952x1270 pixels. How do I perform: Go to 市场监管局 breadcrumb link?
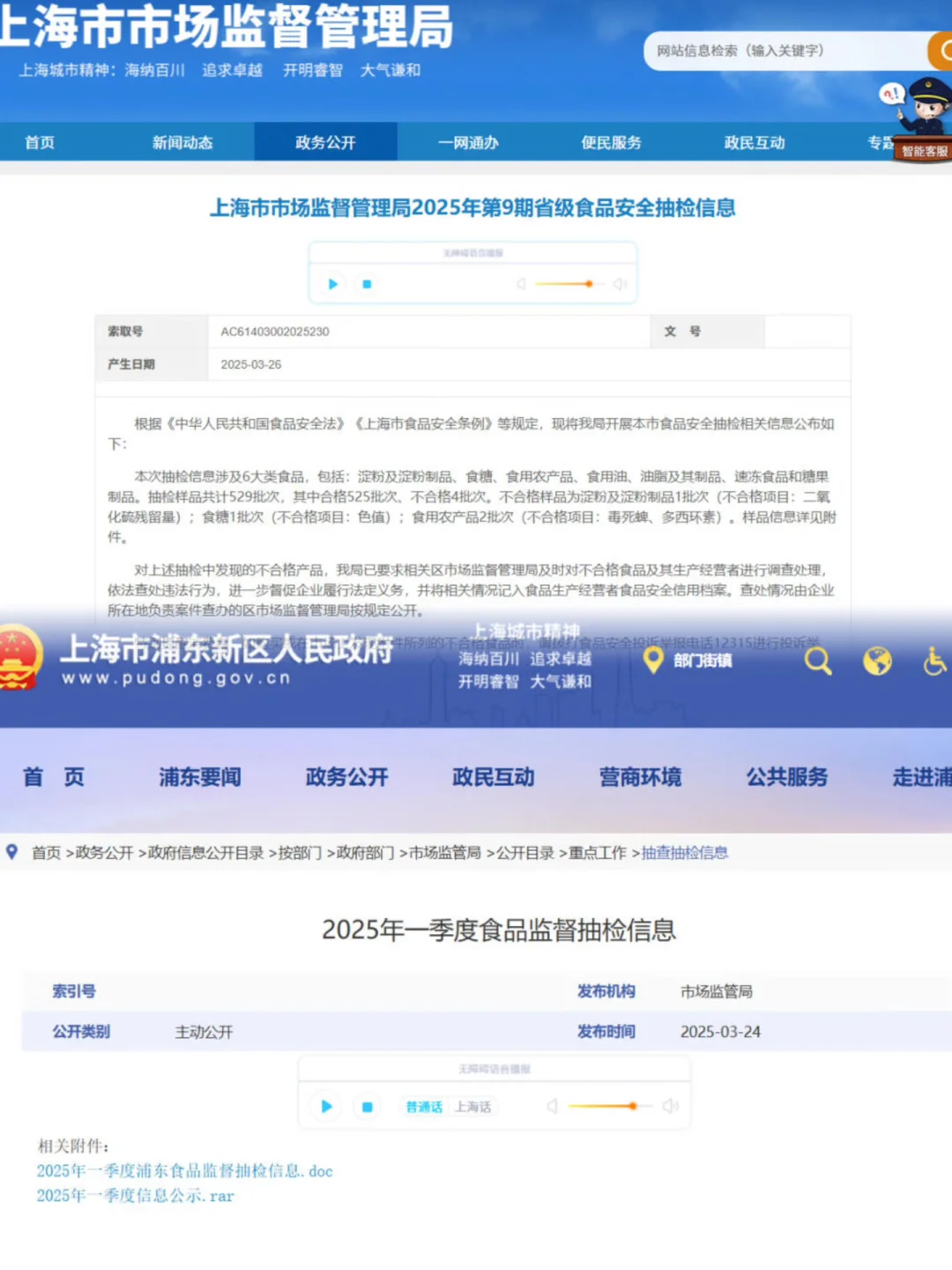click(x=445, y=853)
